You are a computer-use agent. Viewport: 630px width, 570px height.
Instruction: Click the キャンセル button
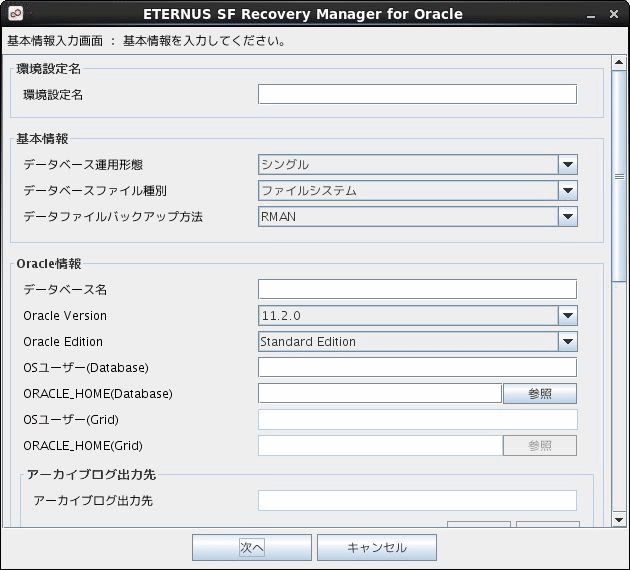click(x=376, y=548)
